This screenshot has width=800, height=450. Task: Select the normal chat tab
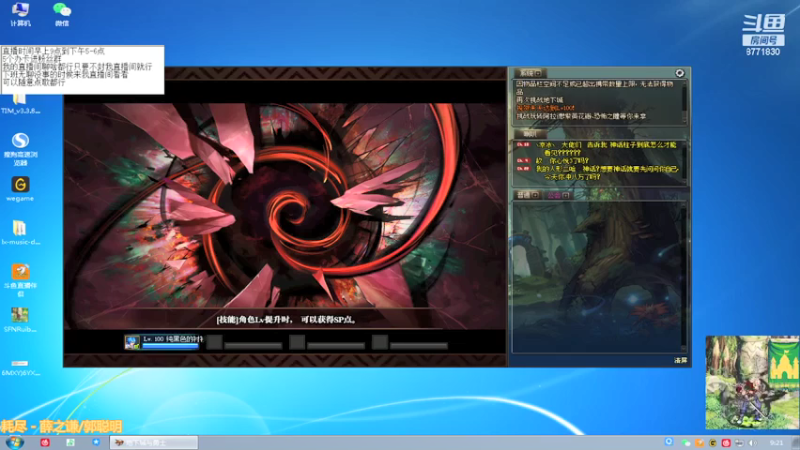click(528, 195)
